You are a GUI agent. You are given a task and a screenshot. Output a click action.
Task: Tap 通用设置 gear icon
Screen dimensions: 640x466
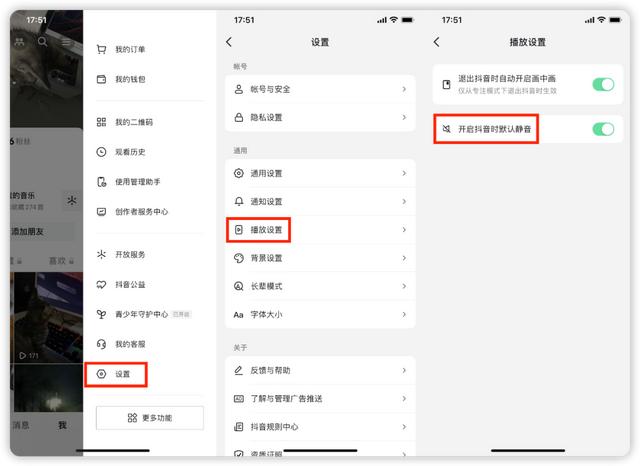pos(239,173)
